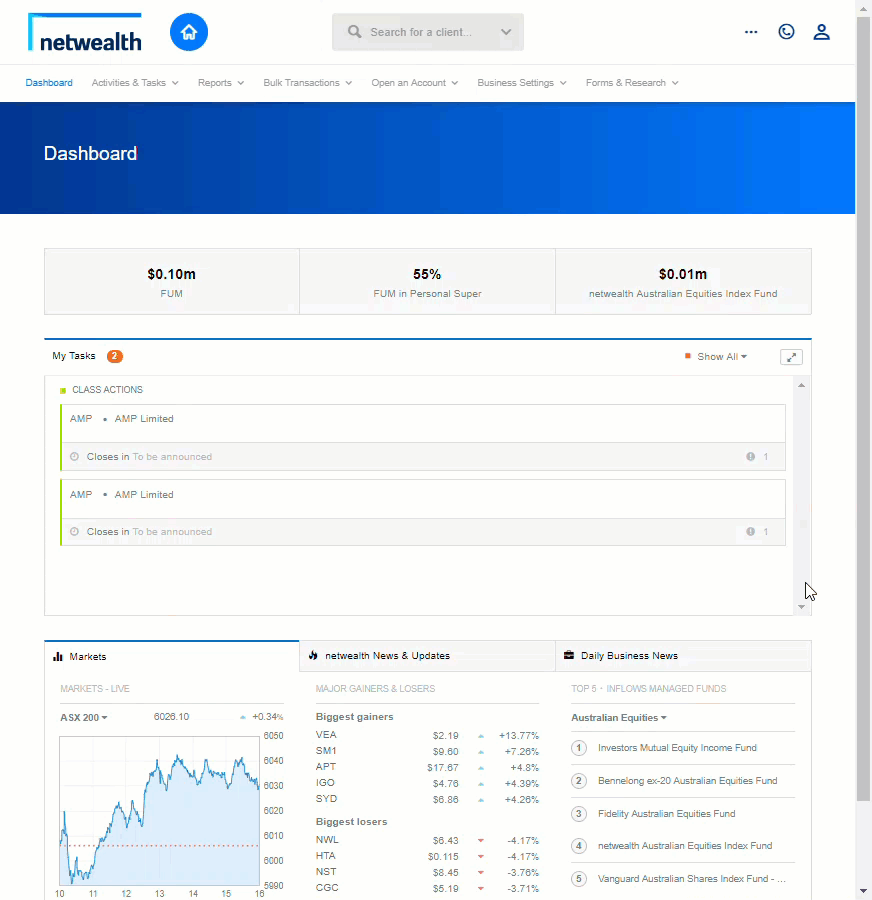Click the Search for a client field
Image resolution: width=872 pixels, height=900 pixels.
point(428,32)
